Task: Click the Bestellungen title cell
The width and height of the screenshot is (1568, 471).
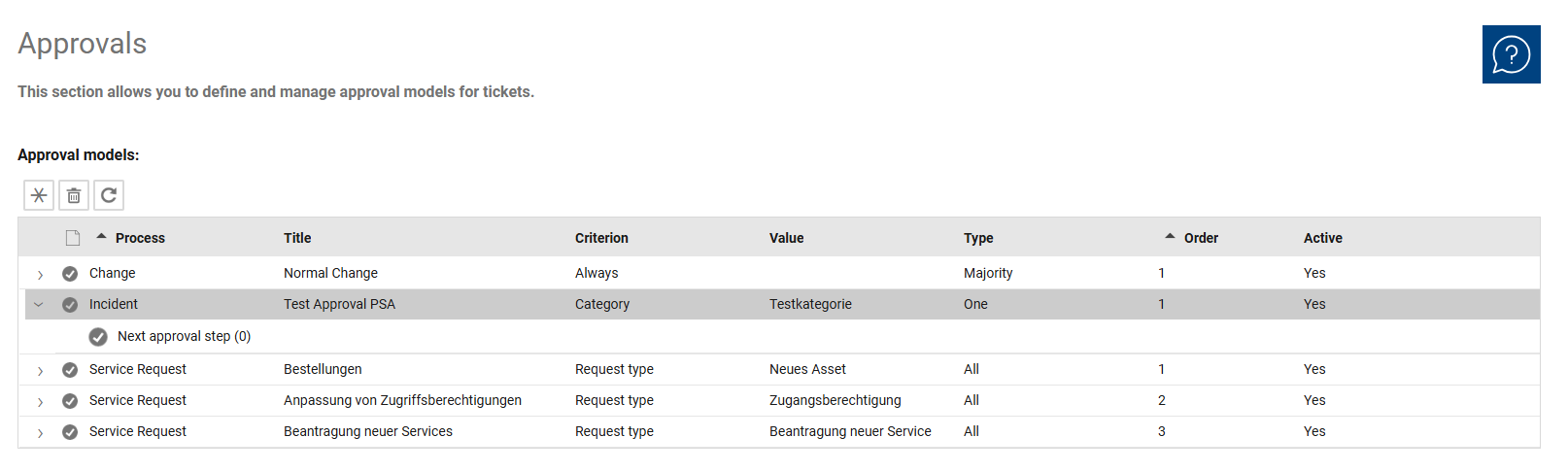Action: pos(323,369)
